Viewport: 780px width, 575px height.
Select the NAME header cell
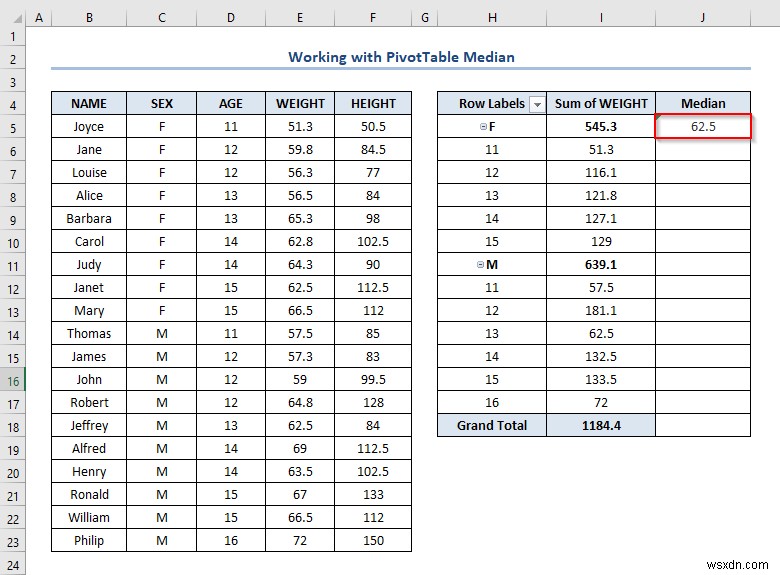pyautogui.click(x=89, y=103)
